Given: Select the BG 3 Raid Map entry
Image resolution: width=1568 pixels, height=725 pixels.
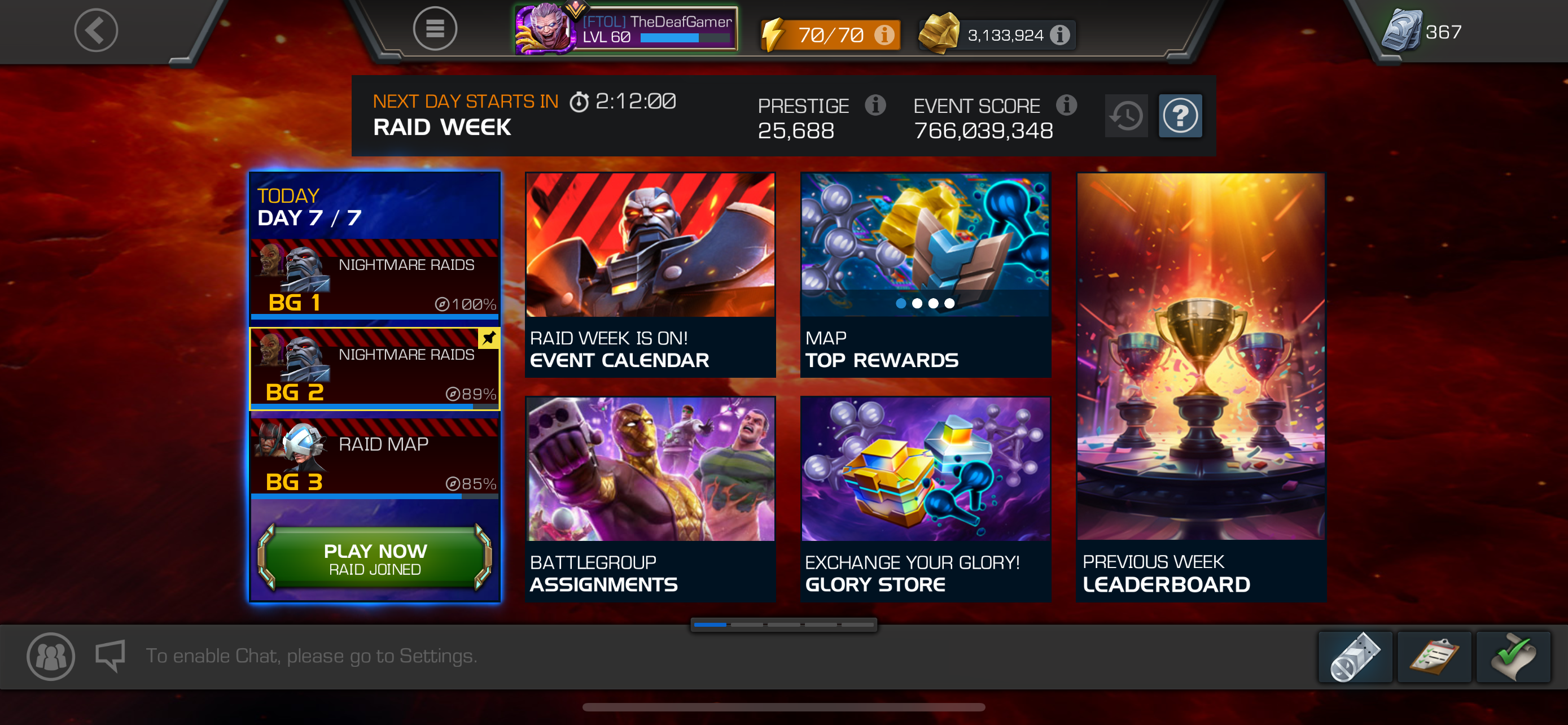Looking at the screenshot, I should pos(374,458).
